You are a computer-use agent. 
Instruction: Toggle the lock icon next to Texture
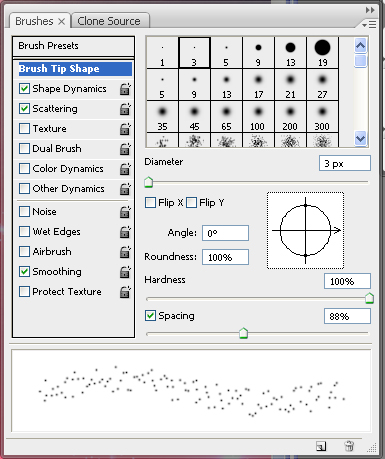point(125,129)
